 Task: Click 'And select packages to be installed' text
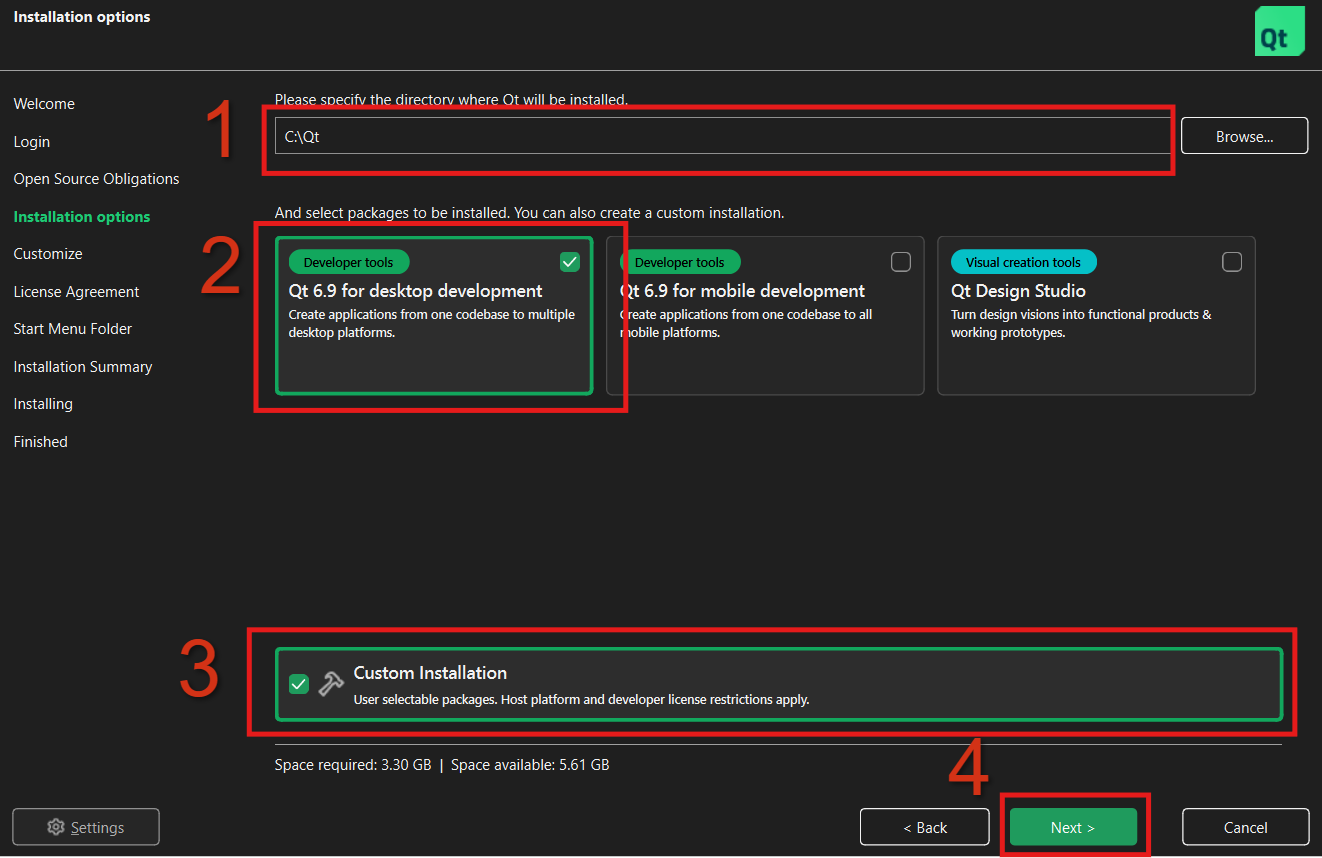pyautogui.click(x=530, y=213)
